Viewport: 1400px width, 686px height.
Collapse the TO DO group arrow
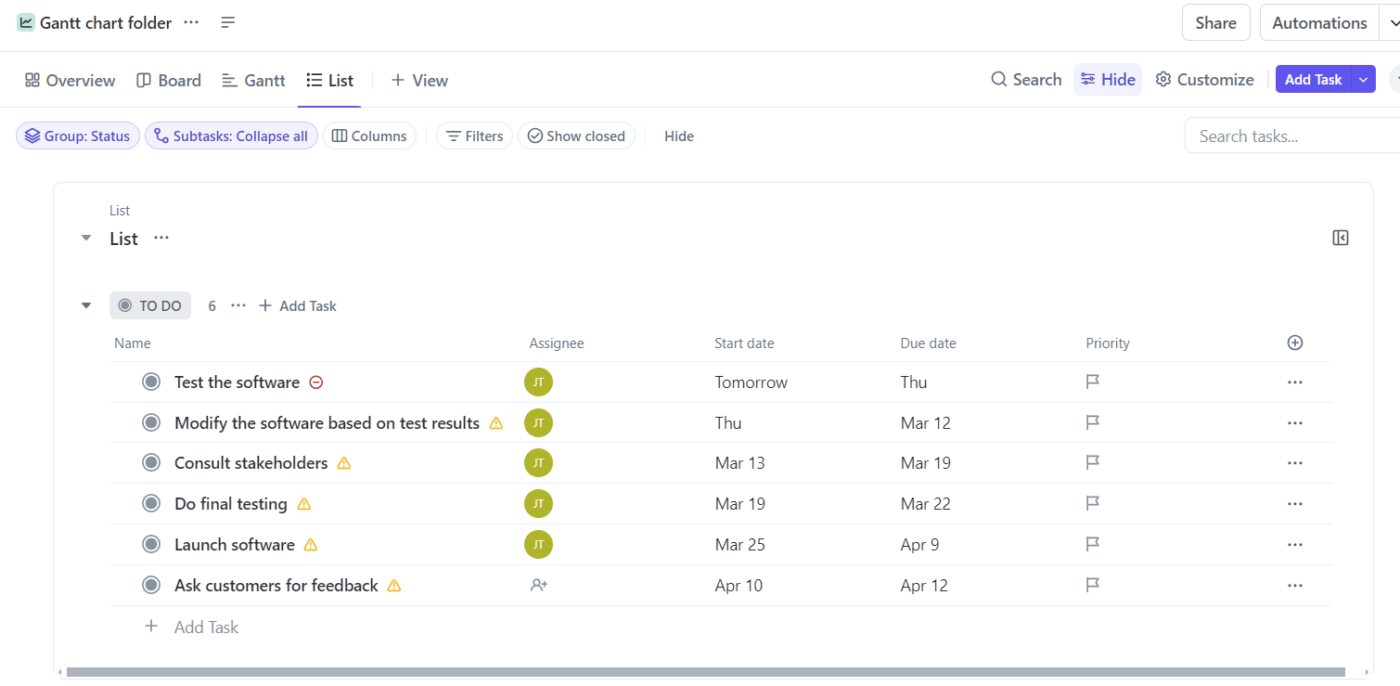86,306
